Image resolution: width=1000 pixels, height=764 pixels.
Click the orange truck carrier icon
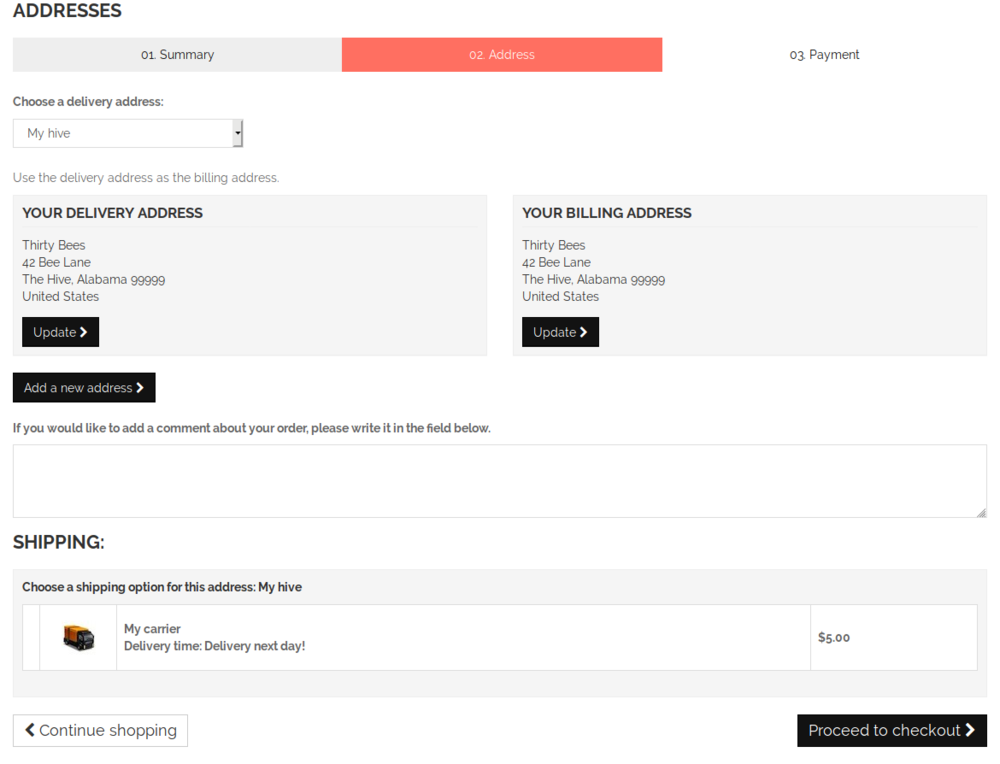pyautogui.click(x=78, y=637)
